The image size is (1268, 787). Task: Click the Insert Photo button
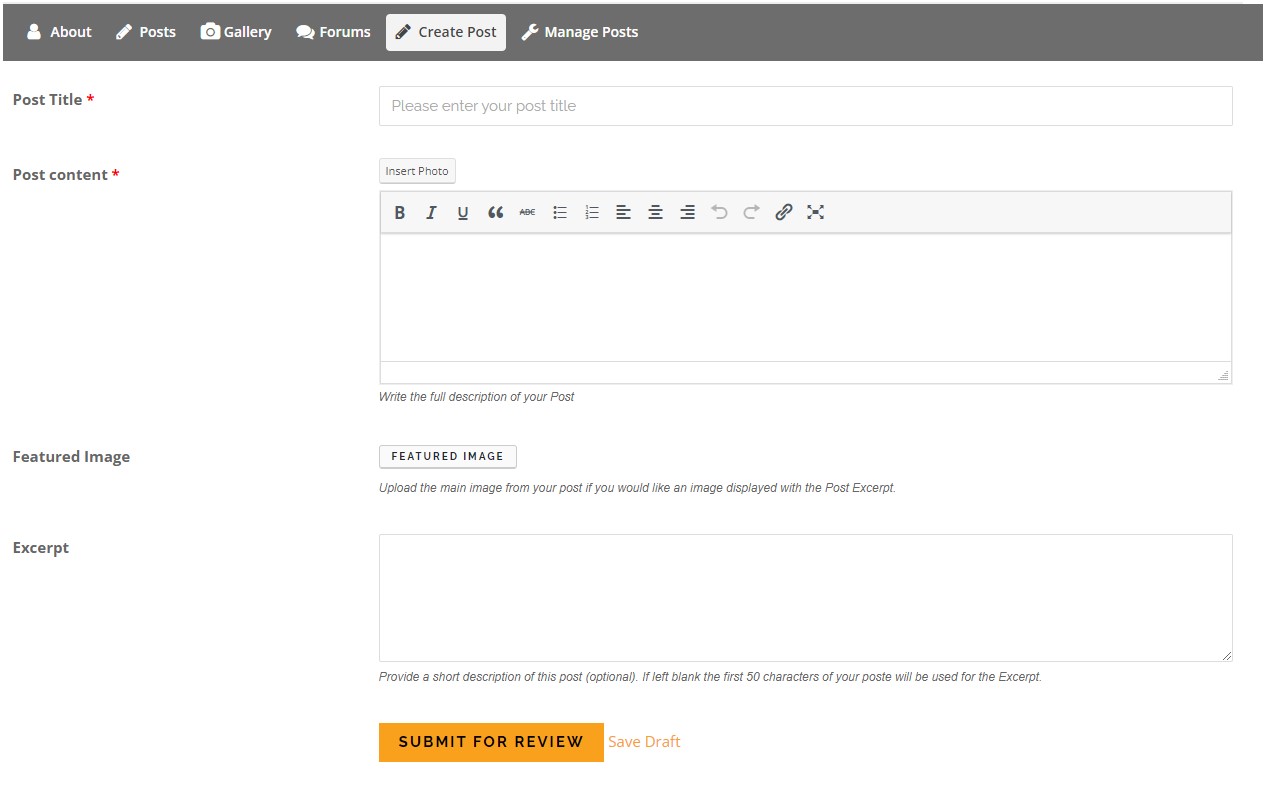[x=417, y=171]
